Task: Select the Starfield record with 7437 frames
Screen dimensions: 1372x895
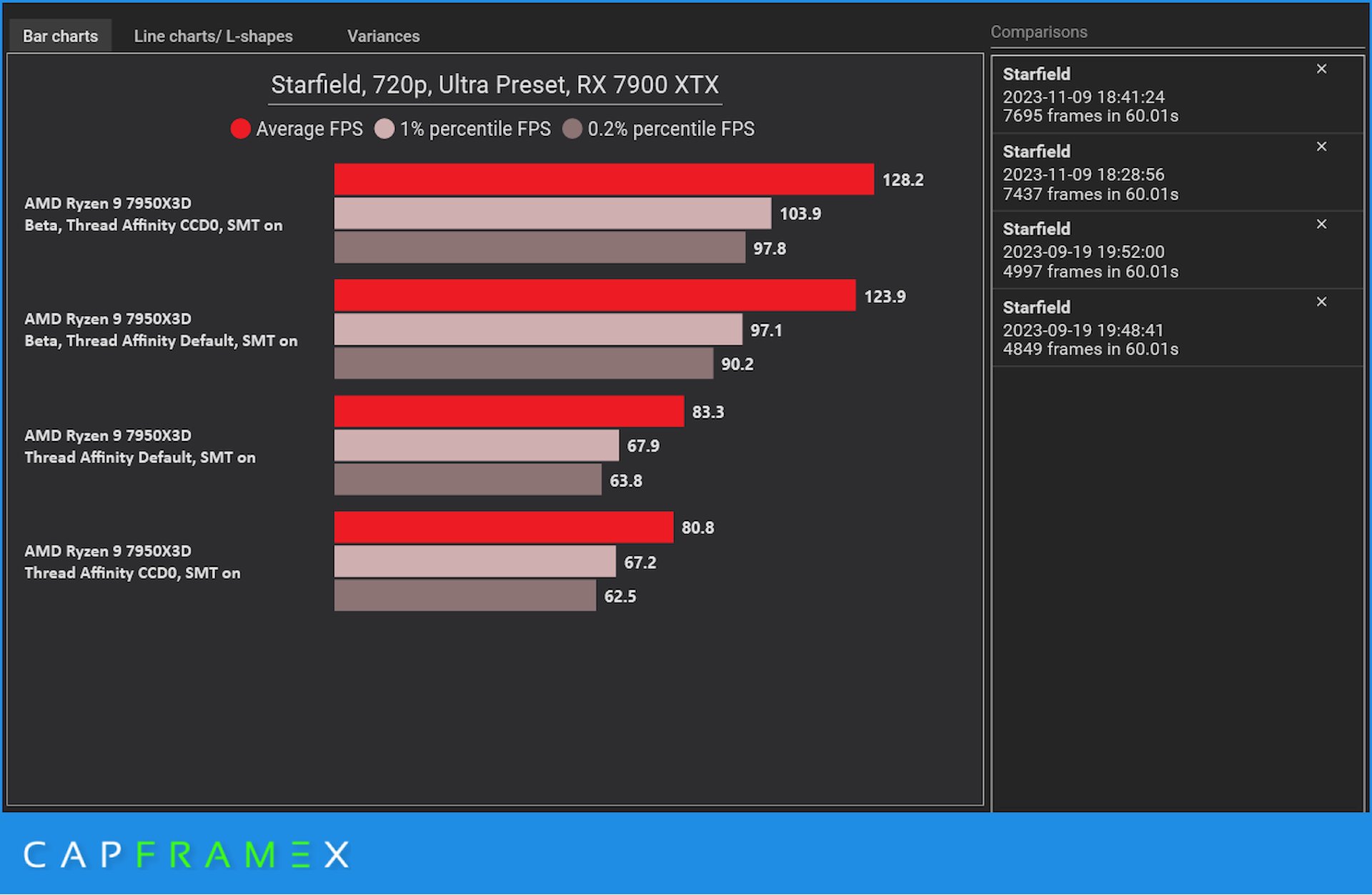Action: (1177, 172)
